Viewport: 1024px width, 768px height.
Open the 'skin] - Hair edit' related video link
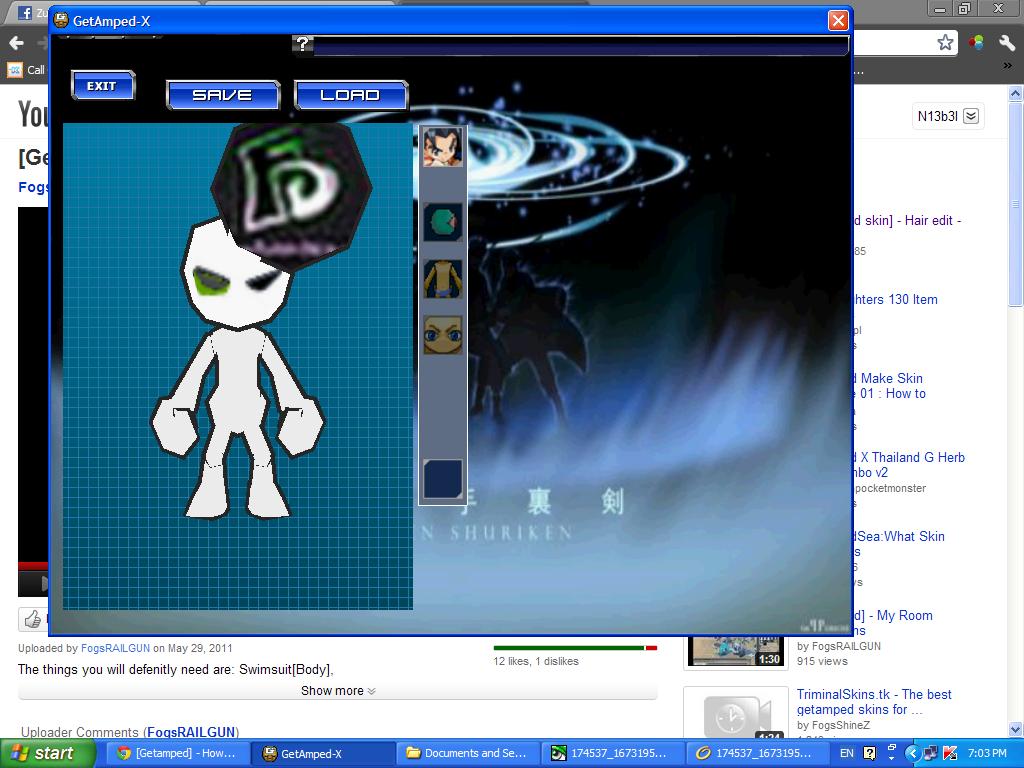point(908,220)
